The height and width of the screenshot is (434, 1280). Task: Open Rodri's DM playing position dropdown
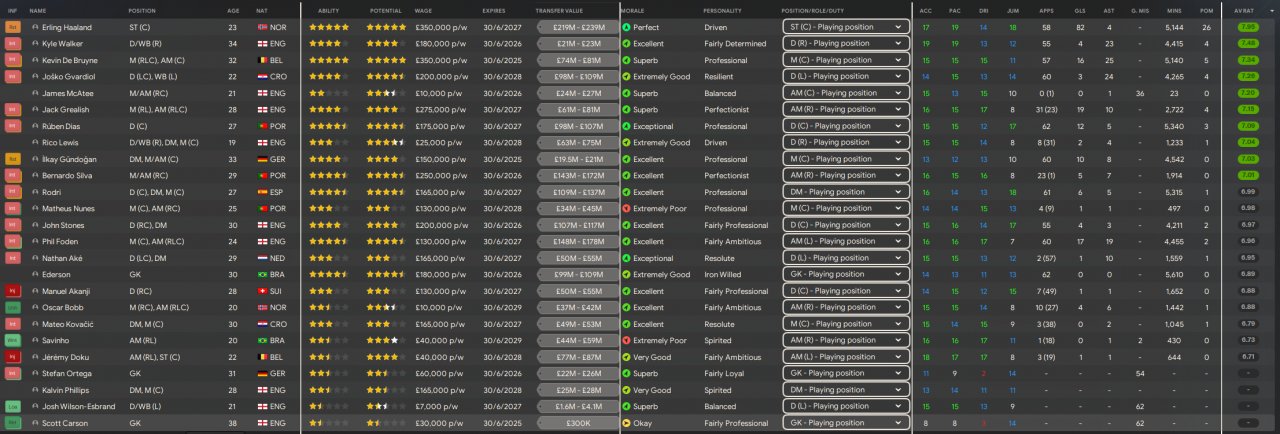pos(846,192)
